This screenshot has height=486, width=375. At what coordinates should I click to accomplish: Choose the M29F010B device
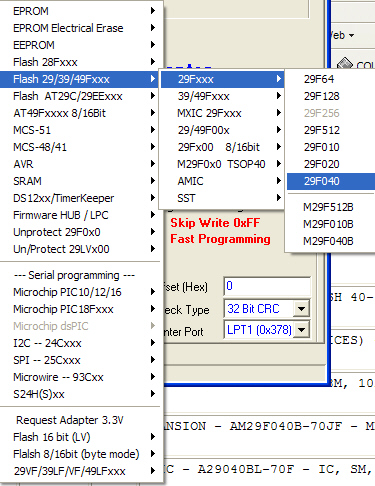pos(331,224)
